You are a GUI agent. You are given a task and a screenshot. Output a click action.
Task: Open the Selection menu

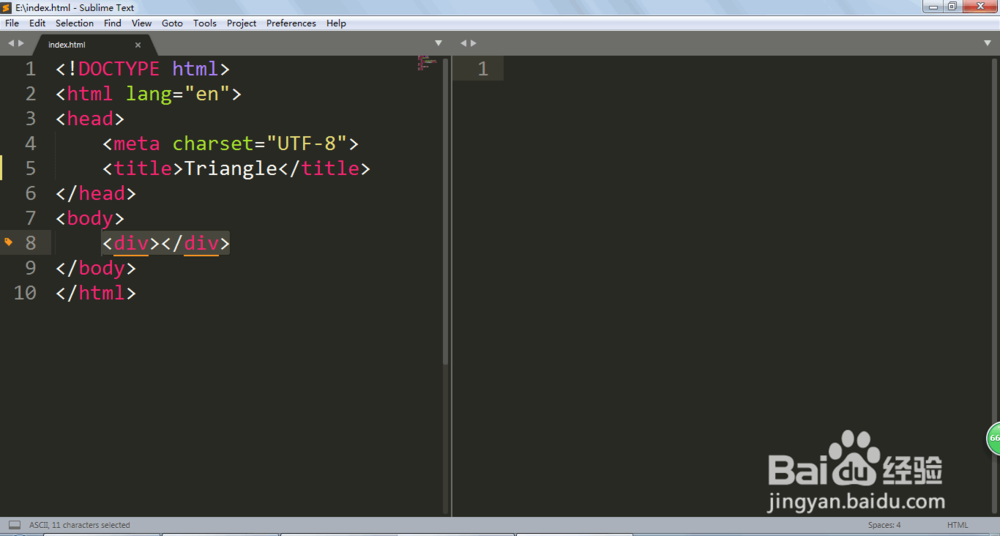(75, 23)
